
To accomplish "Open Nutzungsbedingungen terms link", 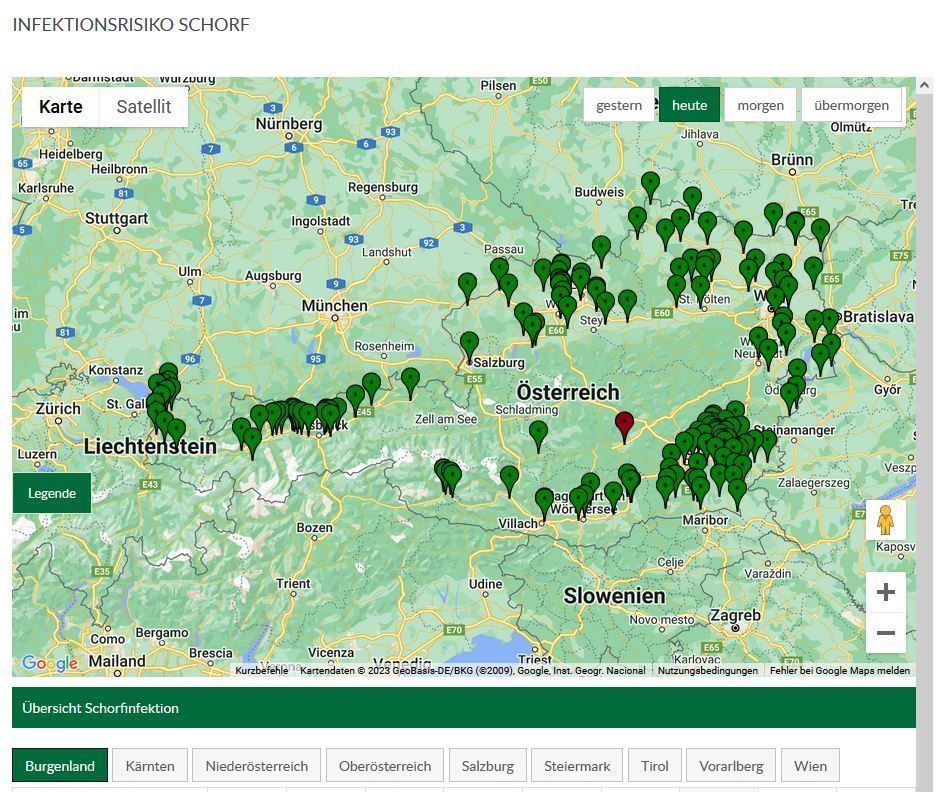I will [x=708, y=670].
